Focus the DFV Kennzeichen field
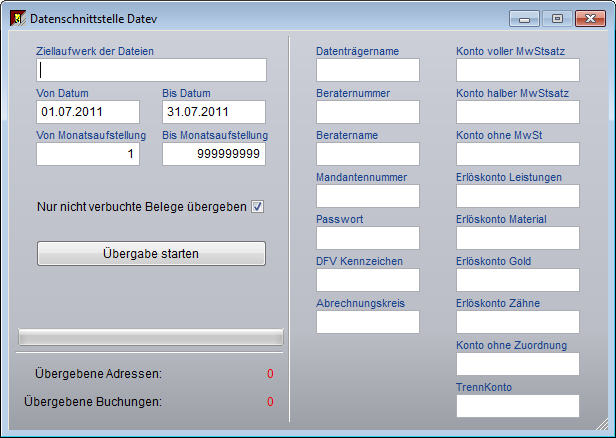This screenshot has width=616, height=438. (x=368, y=280)
